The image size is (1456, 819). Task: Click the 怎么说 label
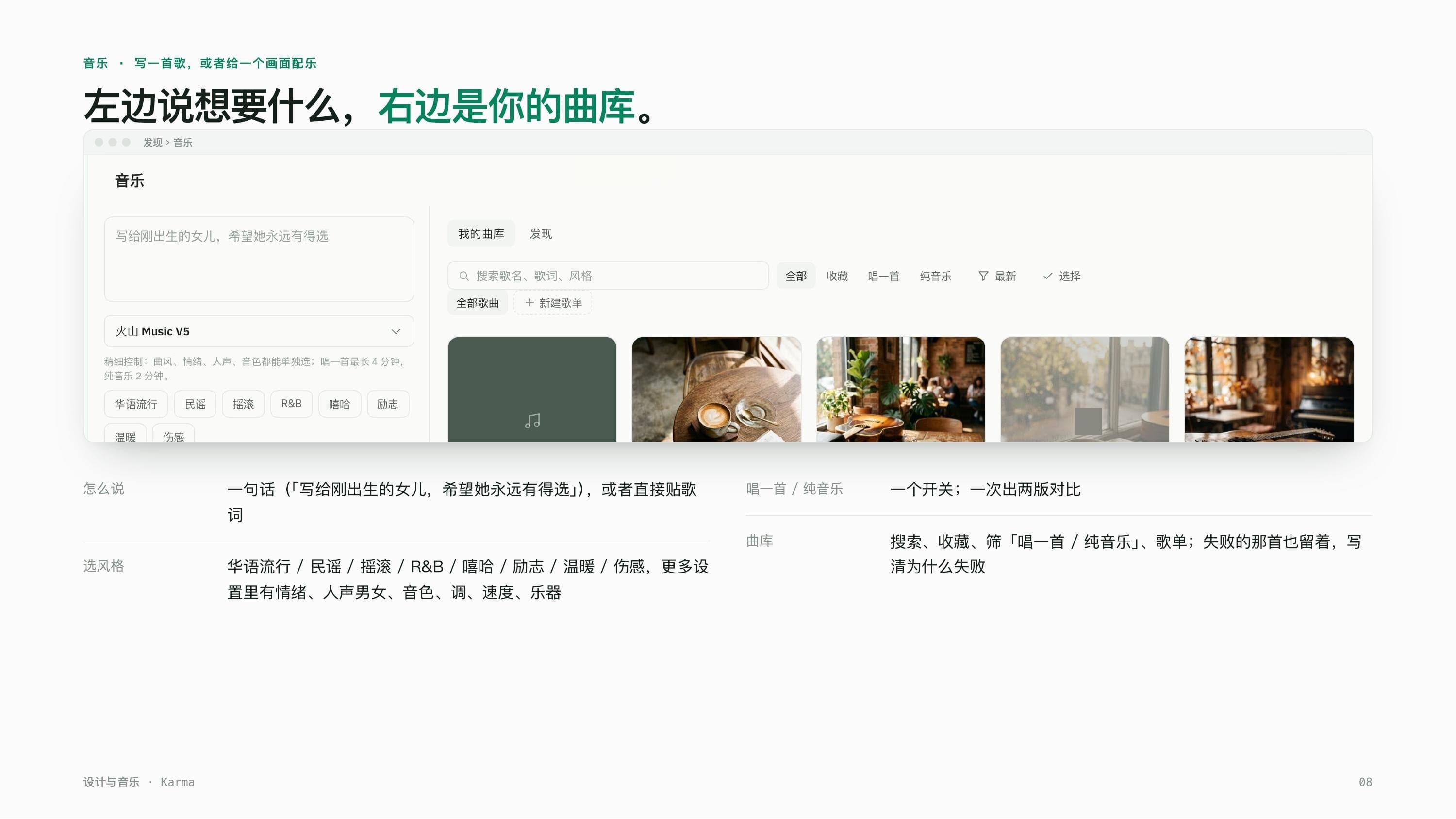click(x=103, y=489)
